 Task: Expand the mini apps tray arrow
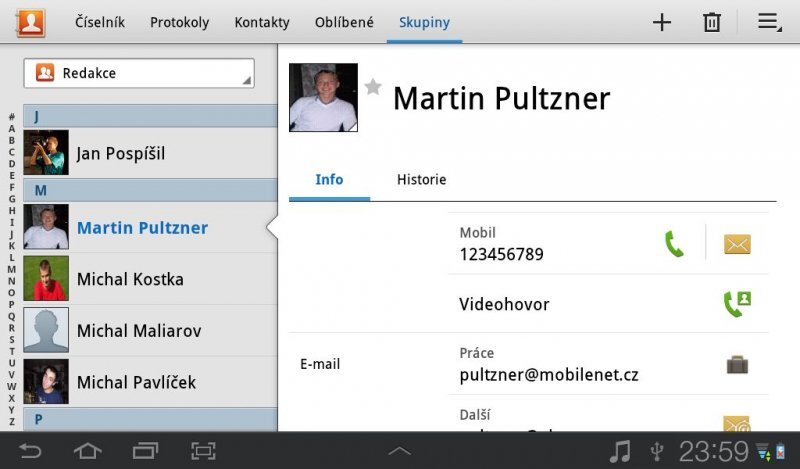(399, 451)
